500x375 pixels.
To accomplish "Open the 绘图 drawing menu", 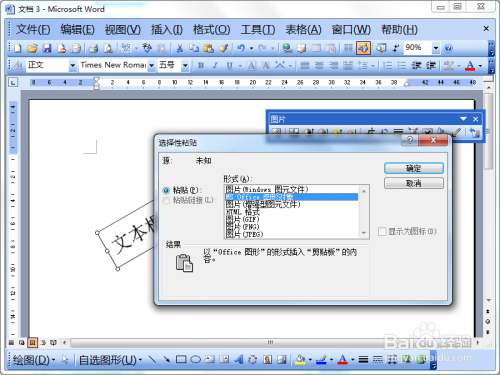I will [33, 360].
